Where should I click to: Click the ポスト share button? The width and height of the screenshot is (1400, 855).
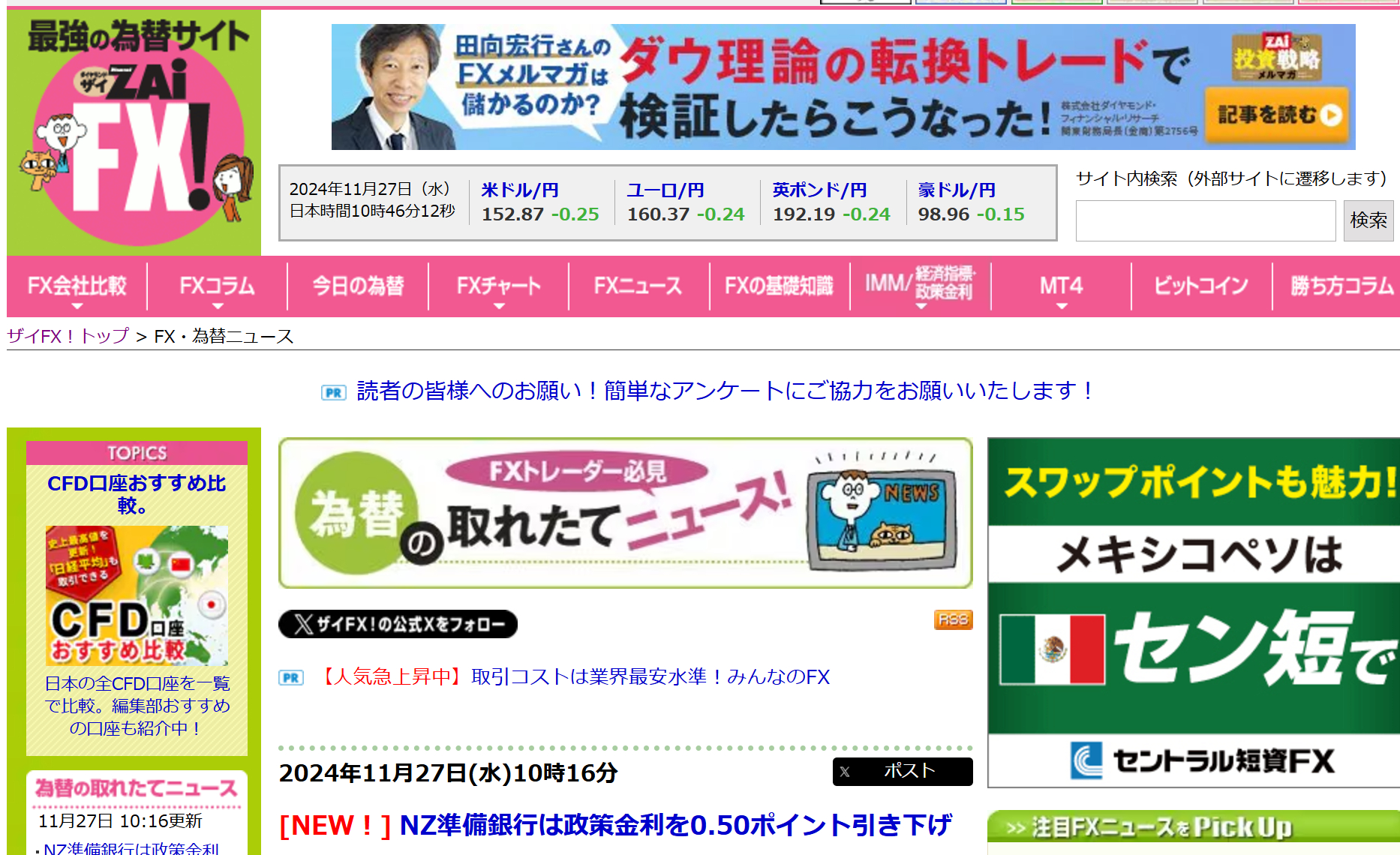[x=903, y=772]
